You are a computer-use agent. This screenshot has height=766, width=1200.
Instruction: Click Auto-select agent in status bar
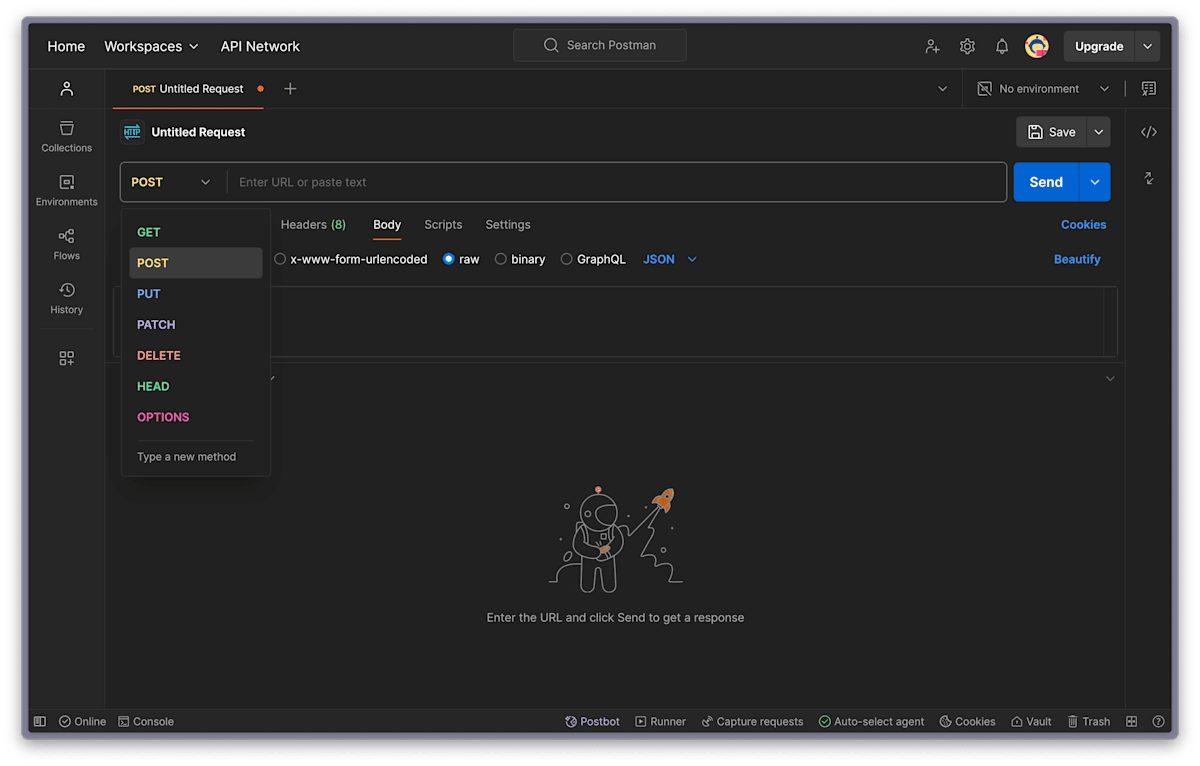[872, 721]
